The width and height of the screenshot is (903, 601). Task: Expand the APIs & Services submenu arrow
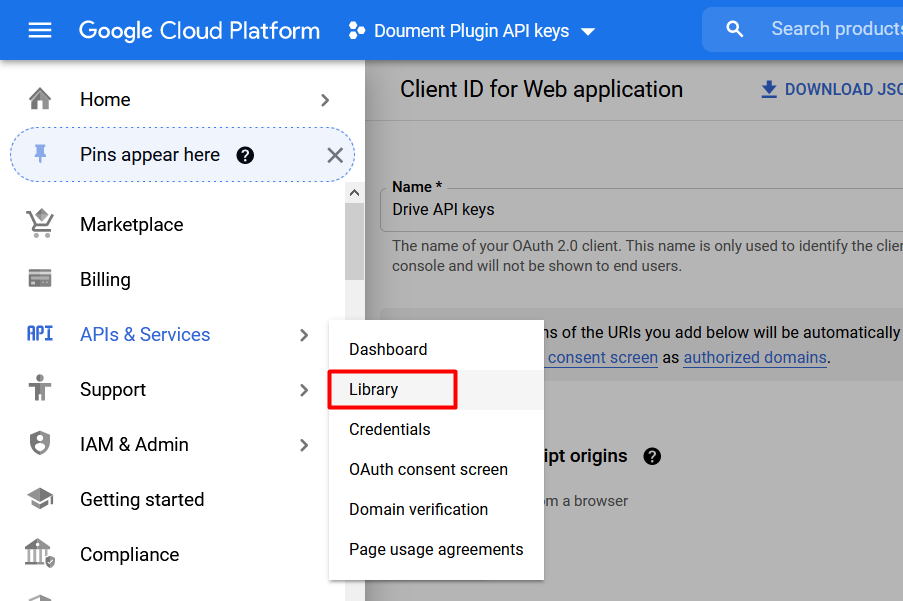point(304,335)
